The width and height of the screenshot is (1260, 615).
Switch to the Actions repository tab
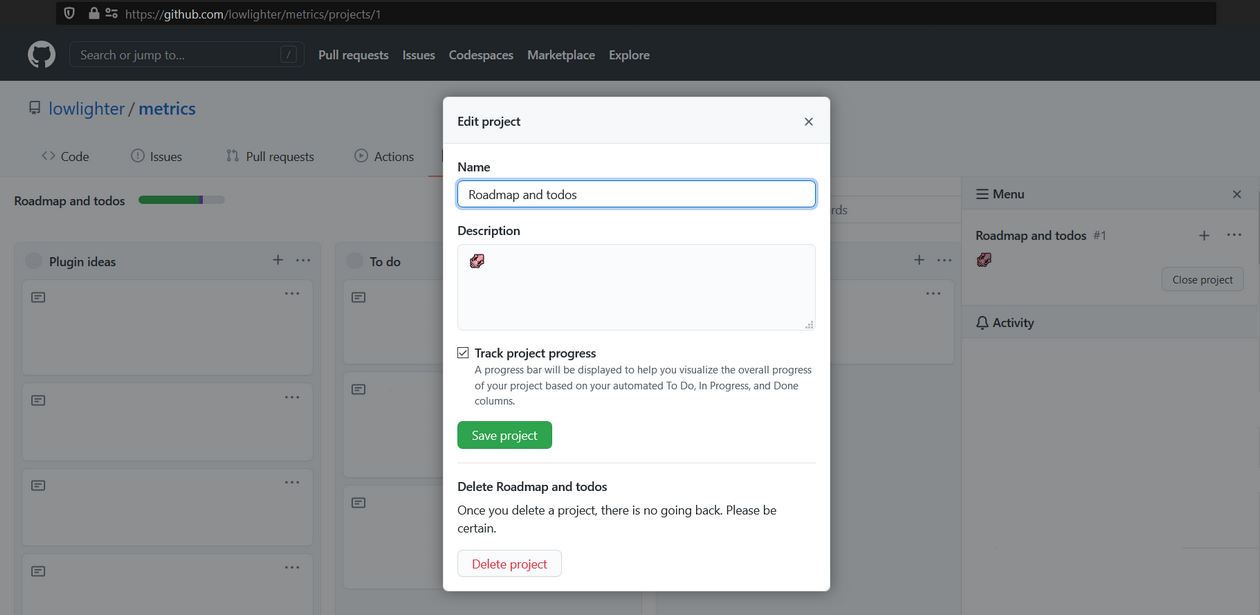coord(383,156)
